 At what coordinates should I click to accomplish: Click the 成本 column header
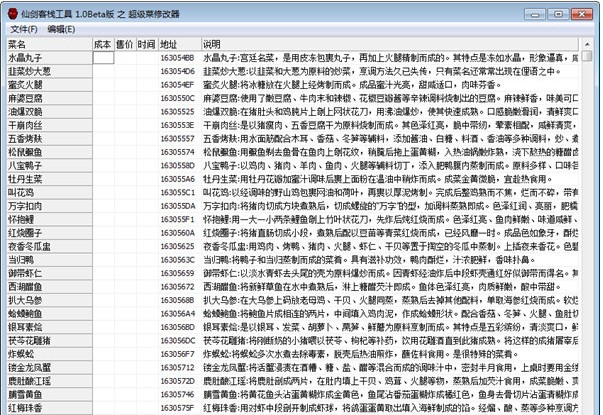(x=103, y=45)
